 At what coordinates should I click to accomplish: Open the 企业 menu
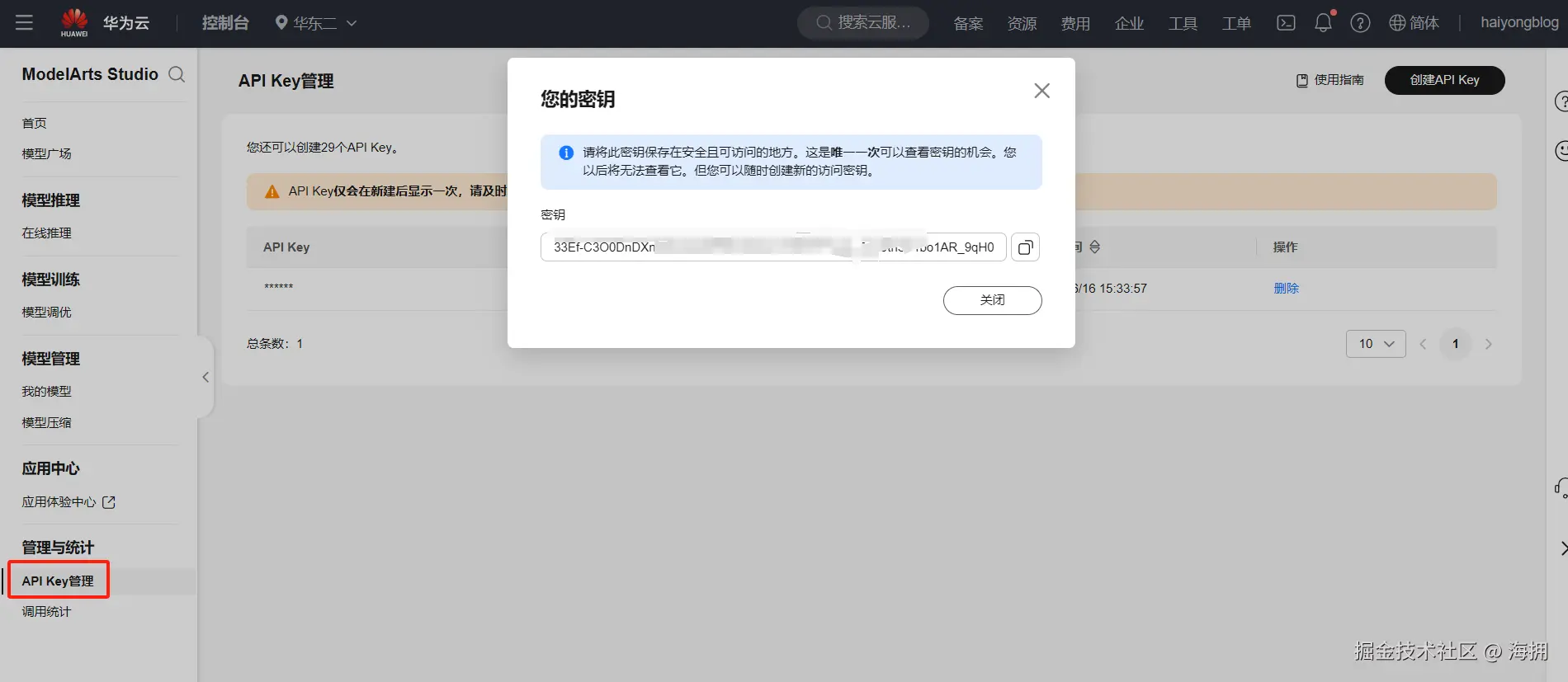click(x=1129, y=24)
